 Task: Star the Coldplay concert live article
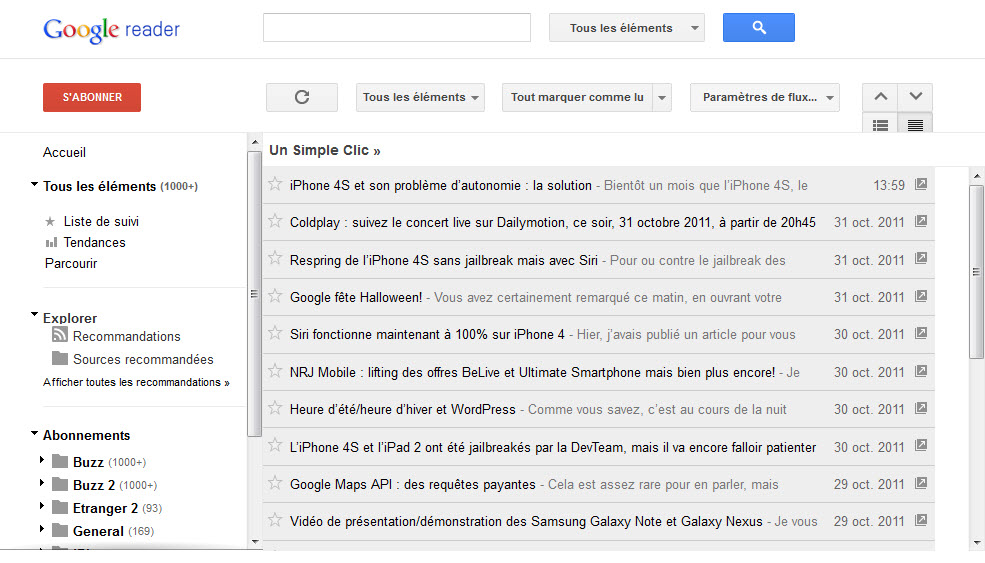coord(275,221)
